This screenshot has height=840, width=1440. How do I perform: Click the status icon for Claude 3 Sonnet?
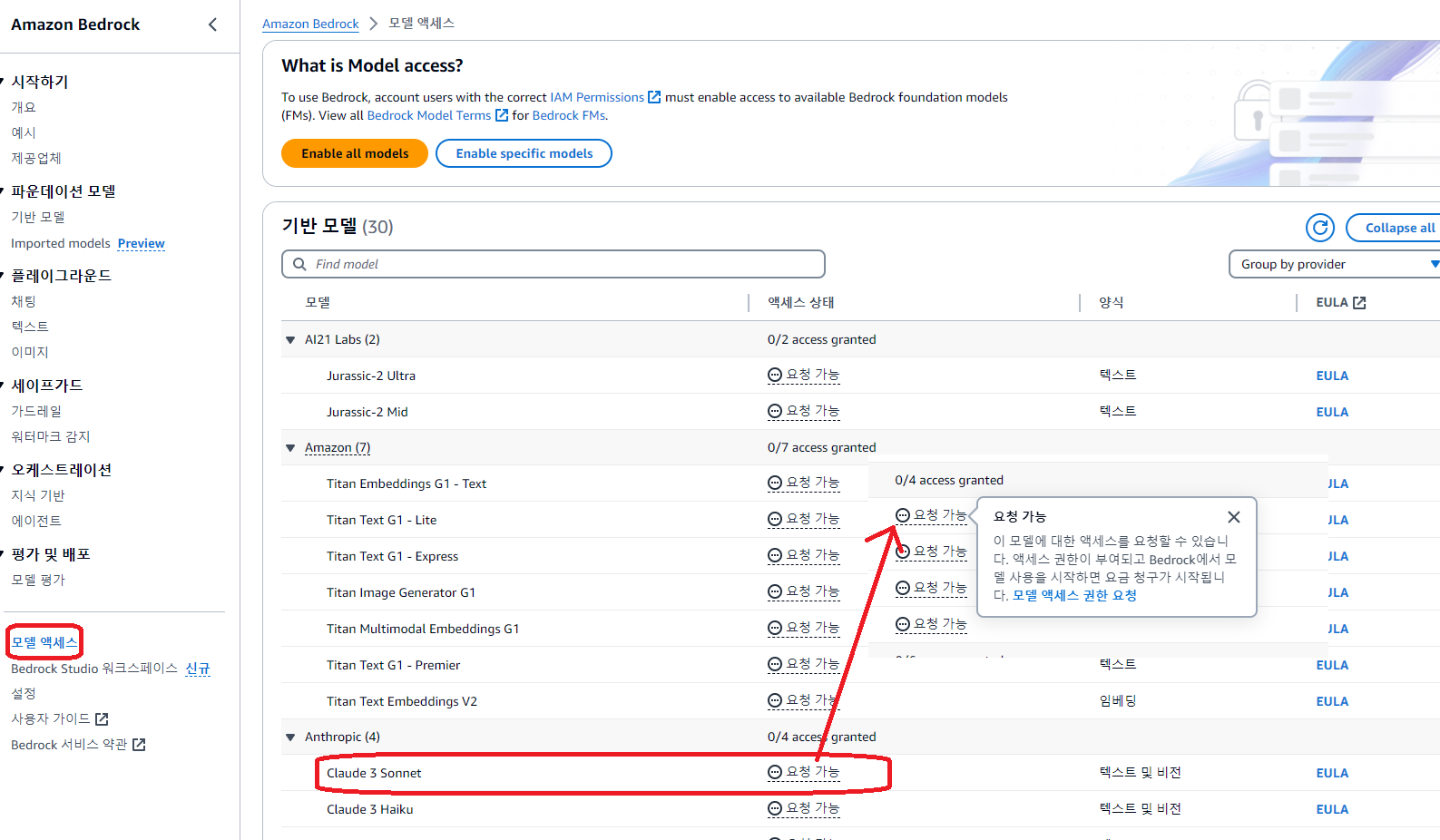point(775,773)
